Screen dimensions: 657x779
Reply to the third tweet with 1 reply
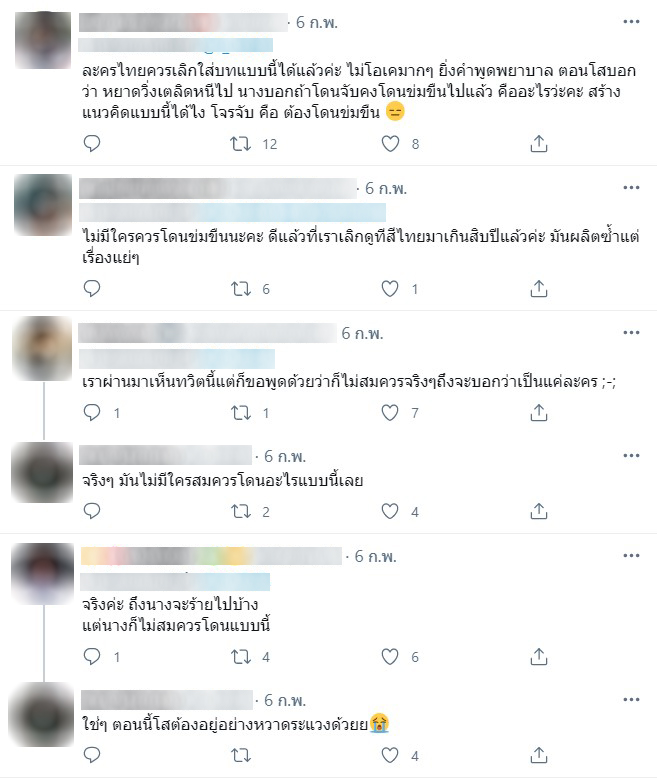[92, 412]
